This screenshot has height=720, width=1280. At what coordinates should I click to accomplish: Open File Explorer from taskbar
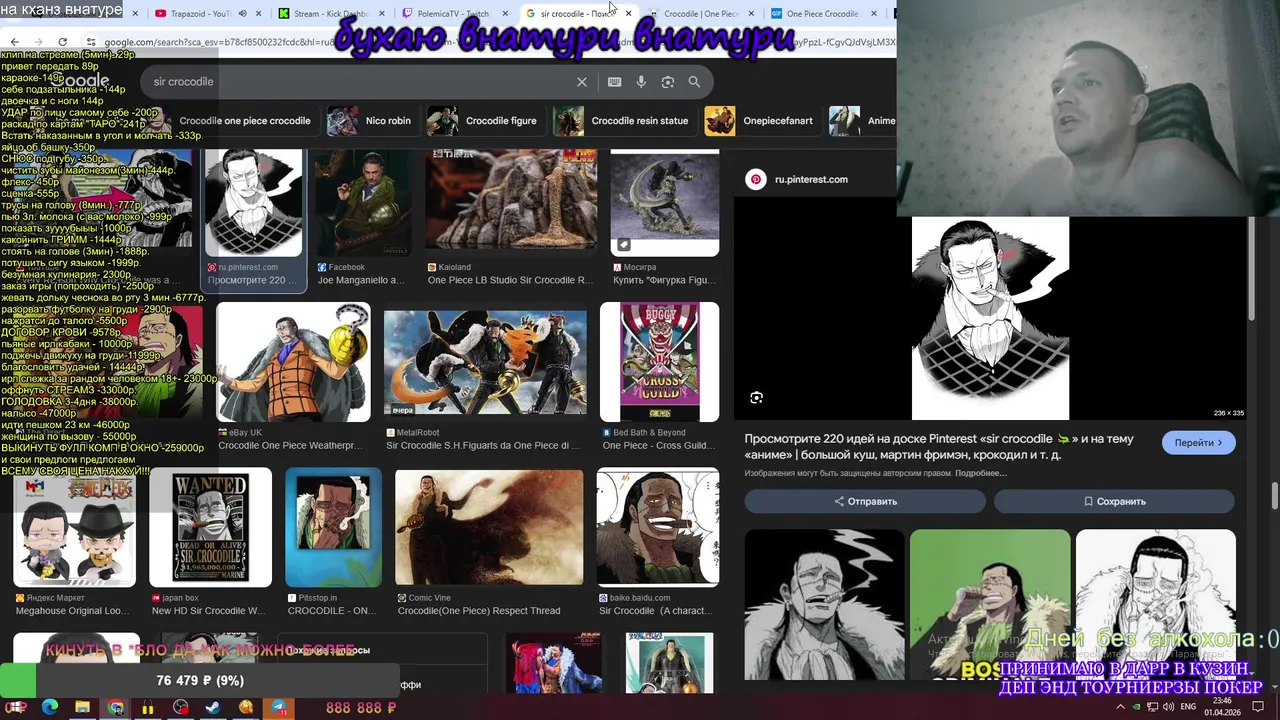[x=82, y=707]
